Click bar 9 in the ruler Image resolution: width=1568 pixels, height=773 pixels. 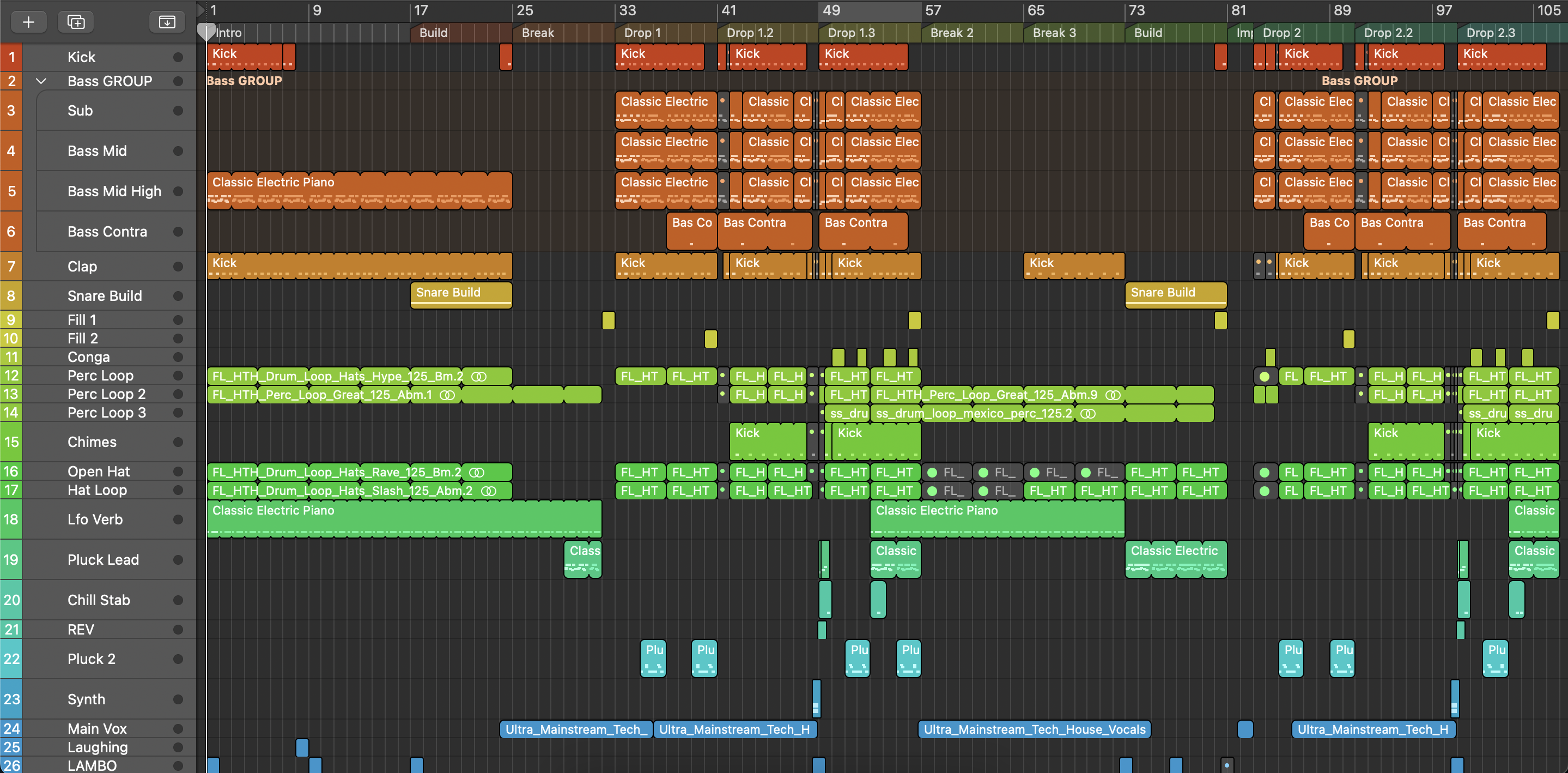coord(317,10)
